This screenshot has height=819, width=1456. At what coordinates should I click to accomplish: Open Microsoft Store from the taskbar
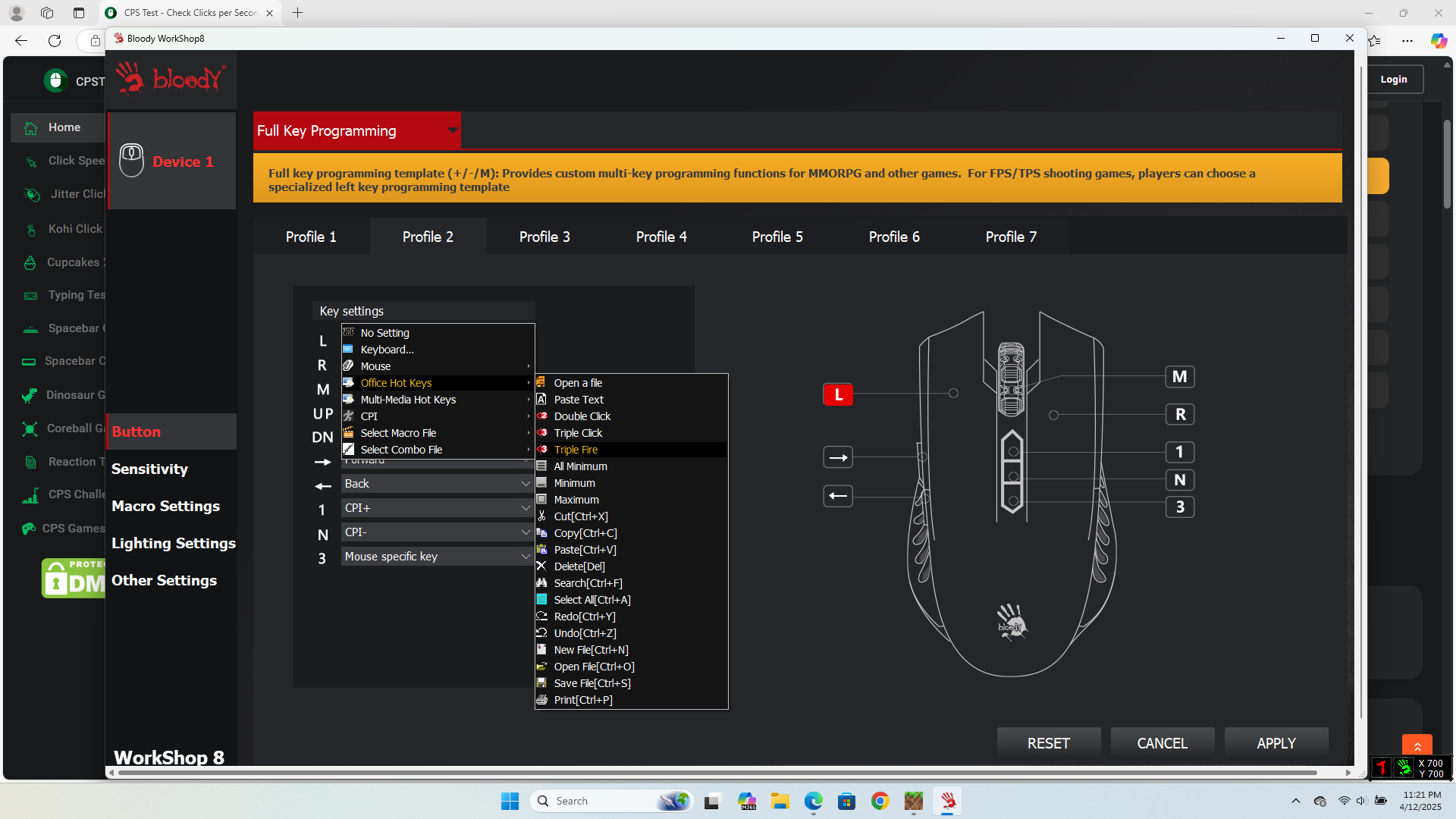[846, 801]
